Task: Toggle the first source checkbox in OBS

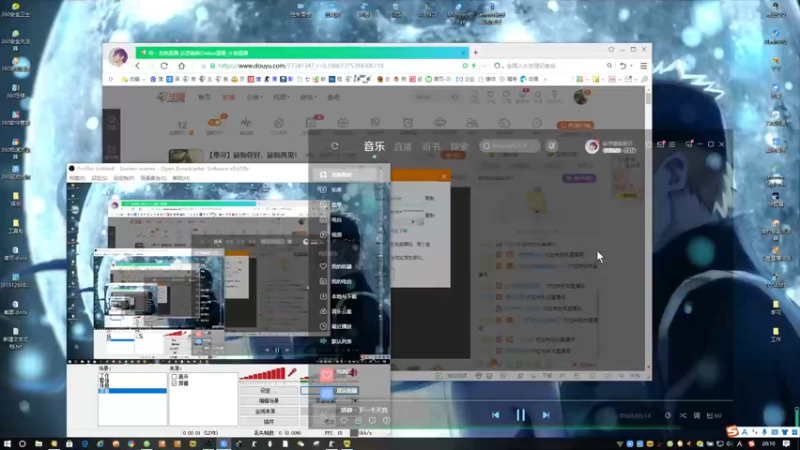Action: click(174, 377)
